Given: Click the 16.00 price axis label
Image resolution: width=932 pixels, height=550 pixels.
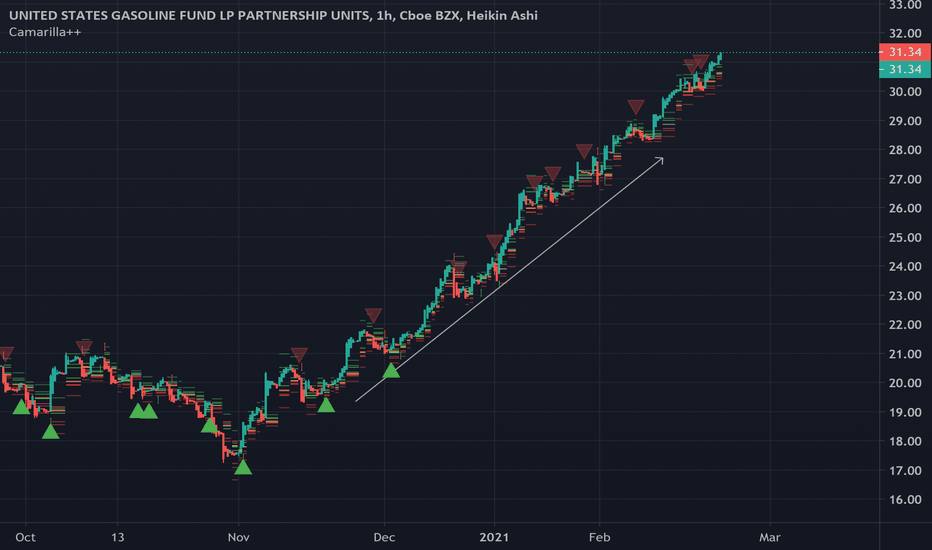Looking at the screenshot, I should point(905,499).
